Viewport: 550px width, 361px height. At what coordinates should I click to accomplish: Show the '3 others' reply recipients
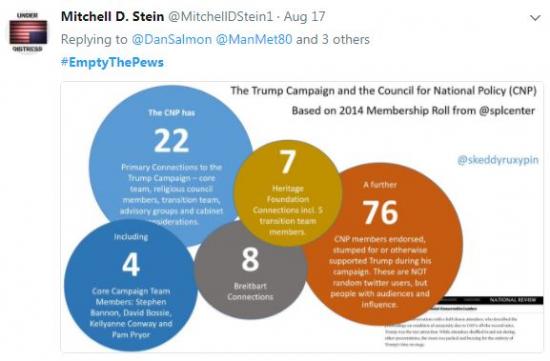[346, 39]
